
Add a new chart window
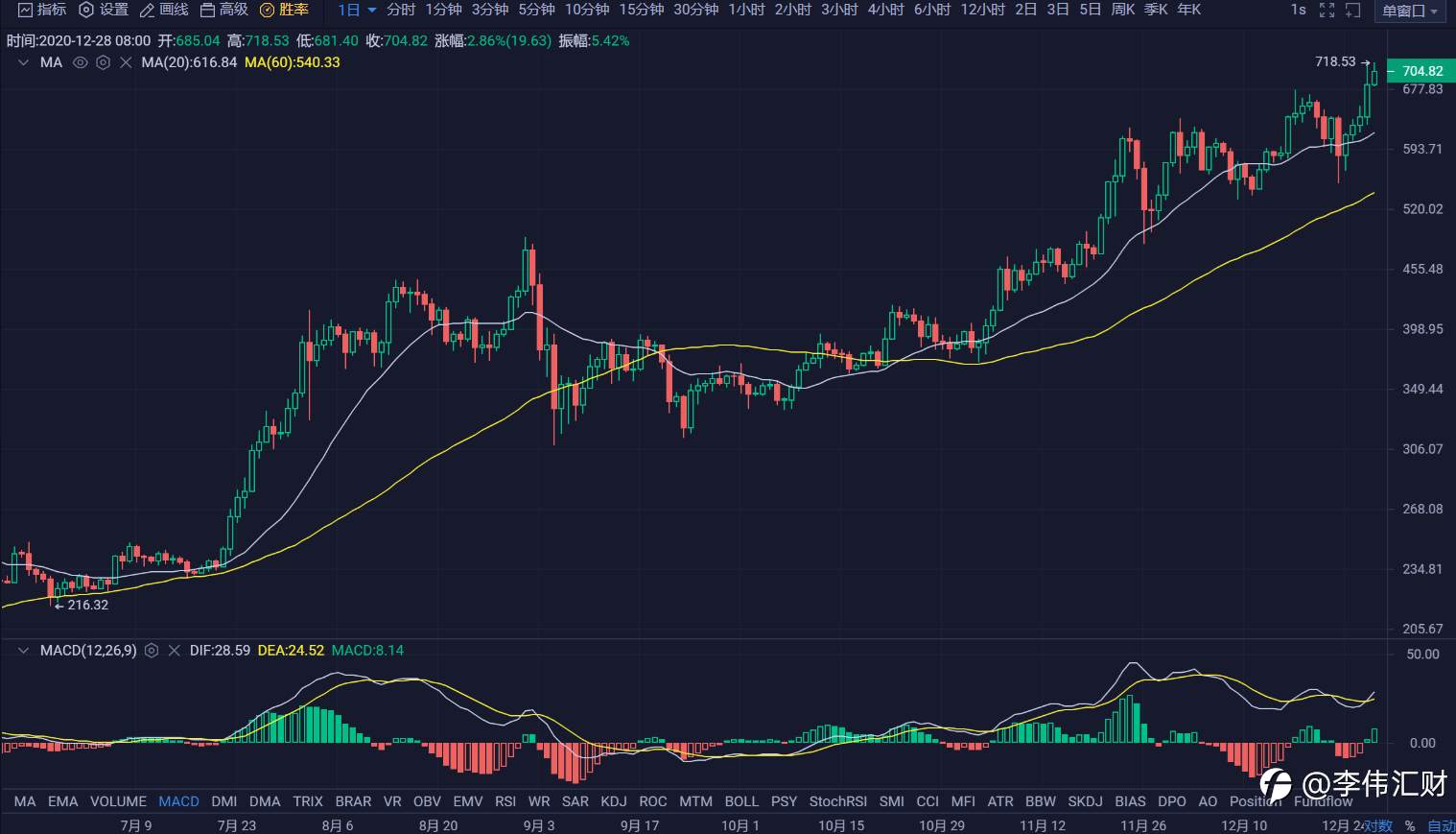click(1353, 10)
